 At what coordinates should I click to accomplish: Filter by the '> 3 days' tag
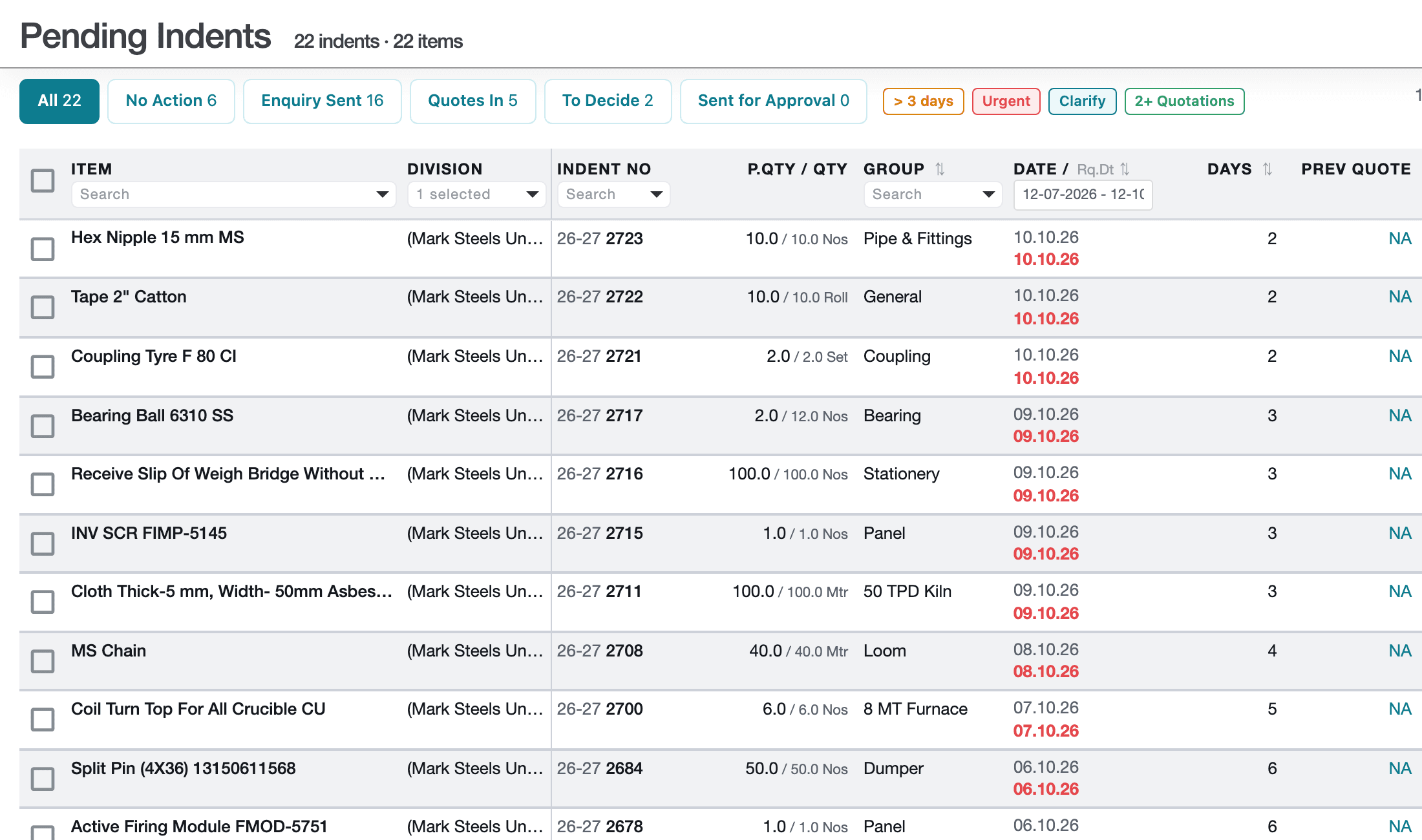tap(924, 101)
